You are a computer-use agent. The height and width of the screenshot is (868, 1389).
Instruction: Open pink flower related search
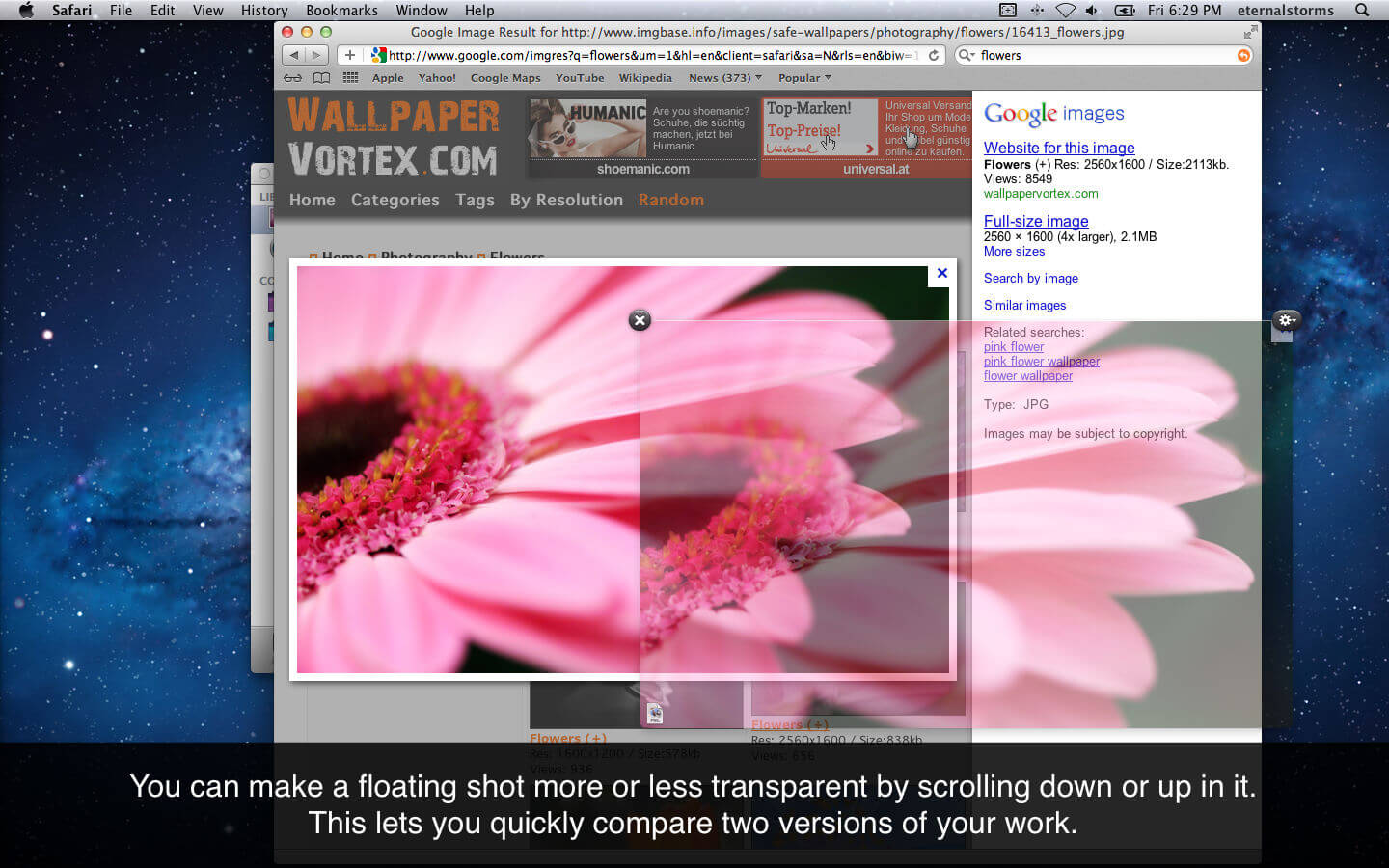click(1014, 346)
